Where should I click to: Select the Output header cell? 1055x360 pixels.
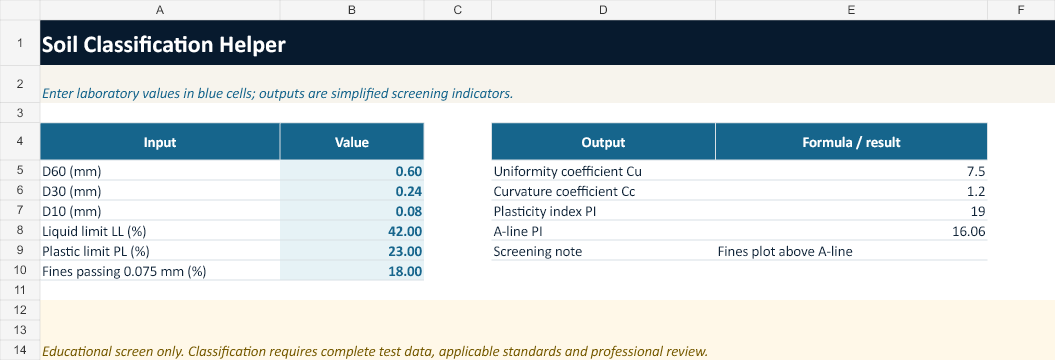point(604,142)
